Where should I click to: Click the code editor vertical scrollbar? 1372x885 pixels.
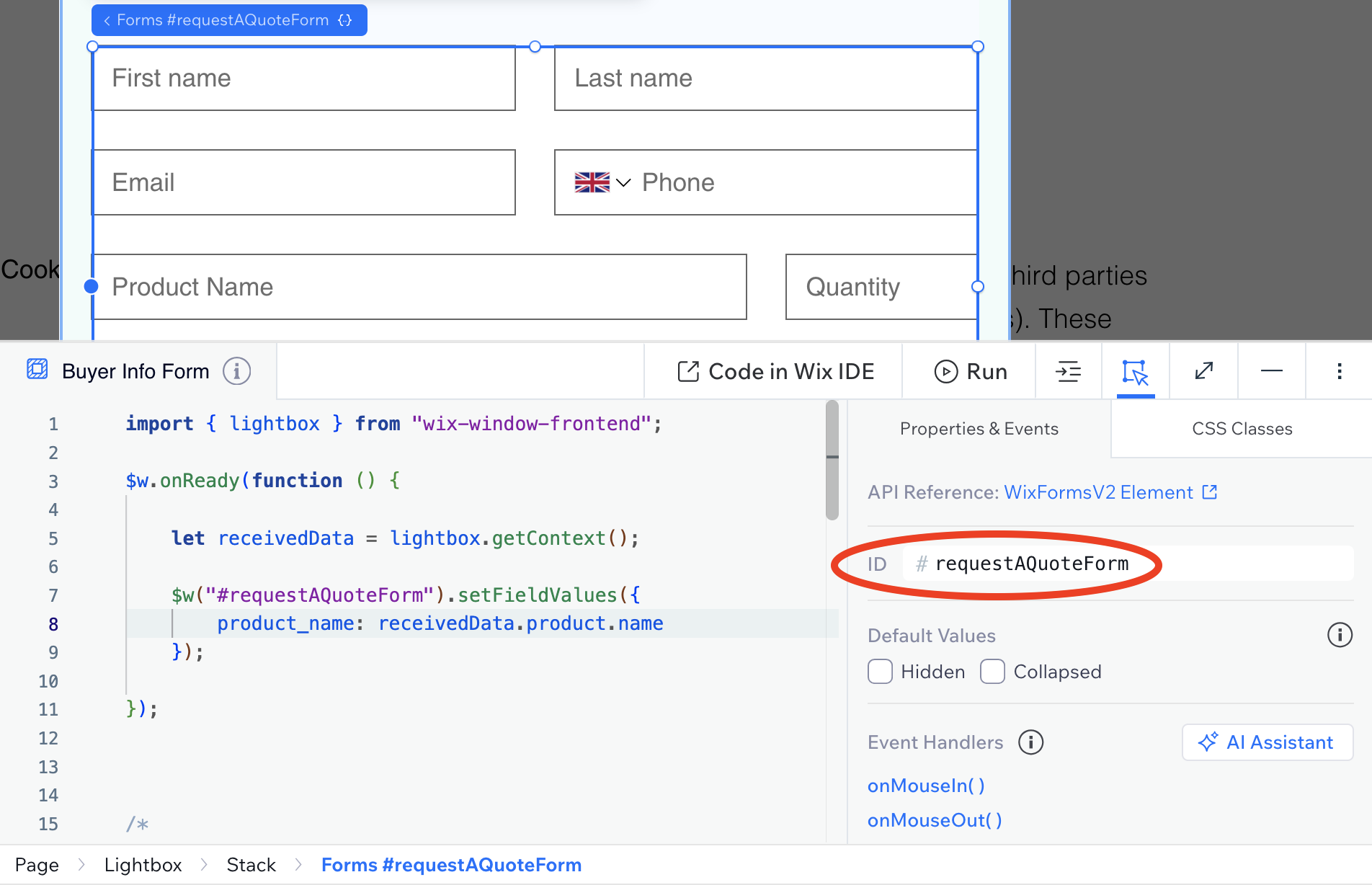tap(832, 461)
